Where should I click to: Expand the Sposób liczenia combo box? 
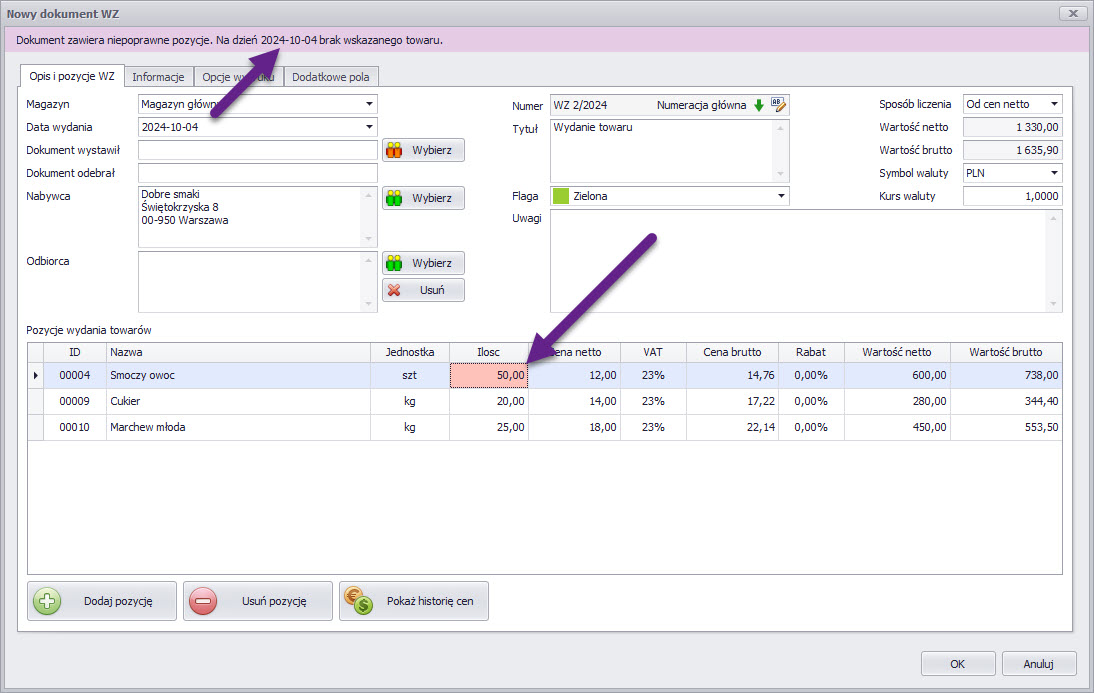tap(1053, 104)
